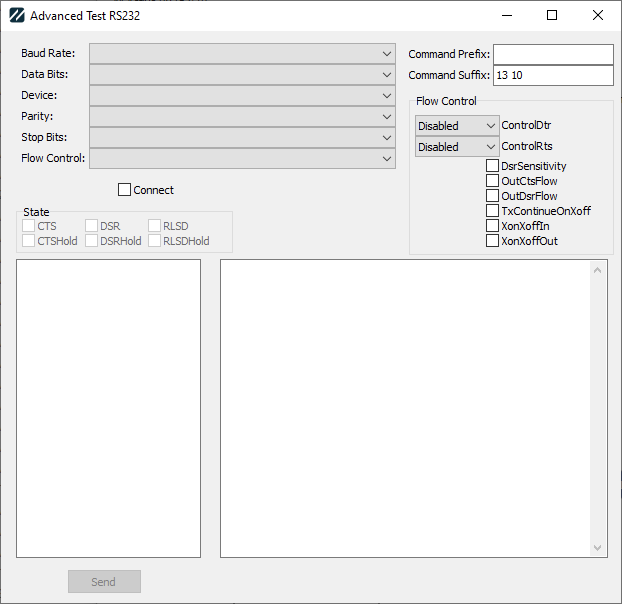Click the app icon in title bar
Screen dimensions: 622x604
(x=17, y=16)
